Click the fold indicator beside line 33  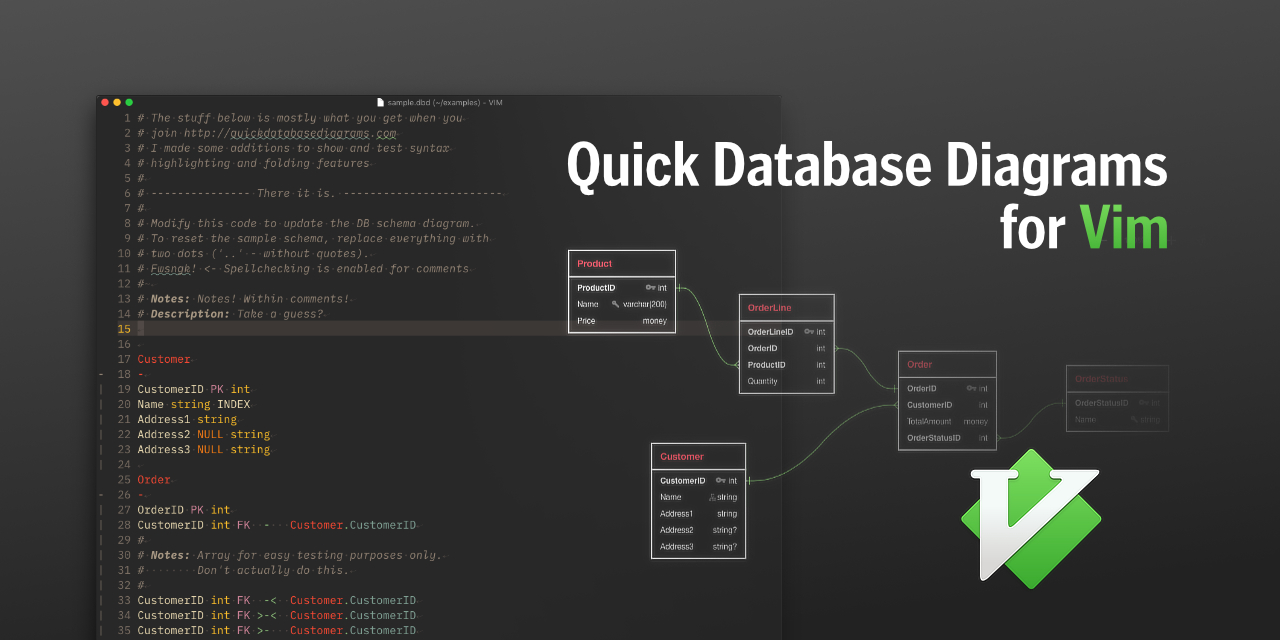coord(100,600)
